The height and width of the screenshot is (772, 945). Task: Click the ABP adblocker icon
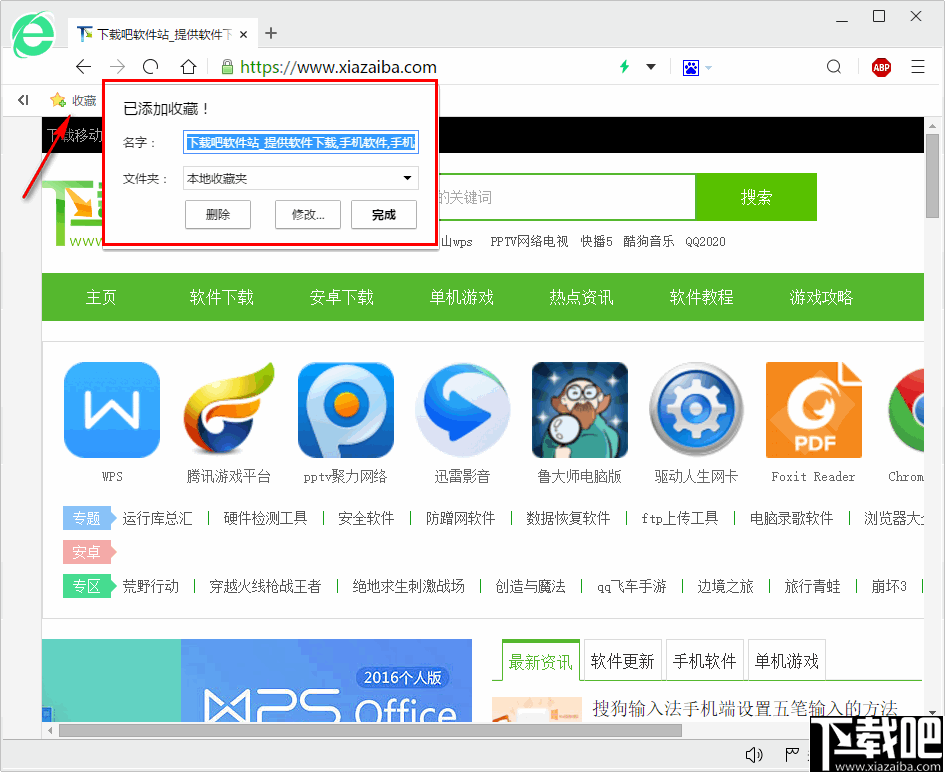(881, 67)
